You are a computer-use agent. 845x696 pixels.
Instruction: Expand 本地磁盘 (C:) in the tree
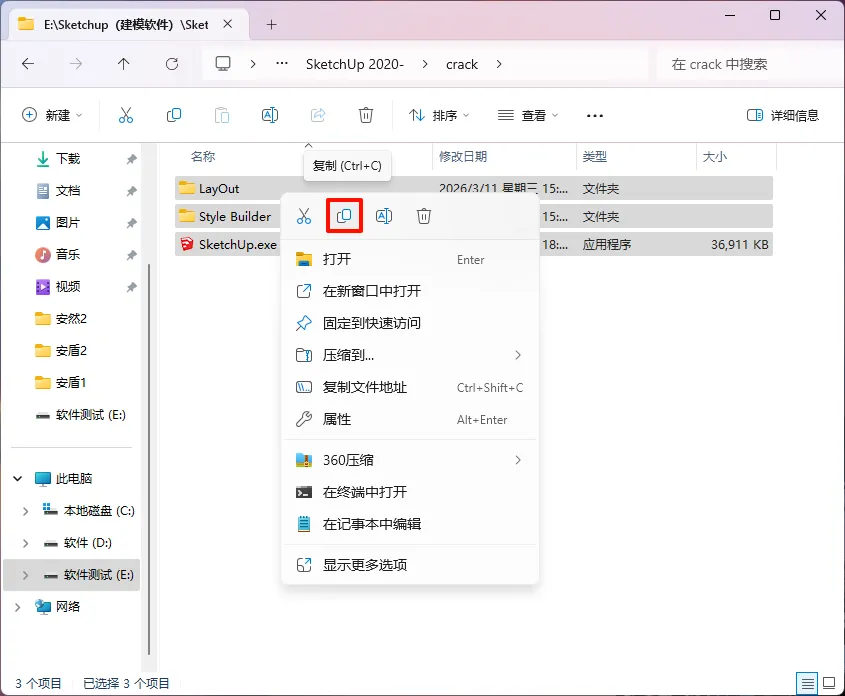(25, 511)
